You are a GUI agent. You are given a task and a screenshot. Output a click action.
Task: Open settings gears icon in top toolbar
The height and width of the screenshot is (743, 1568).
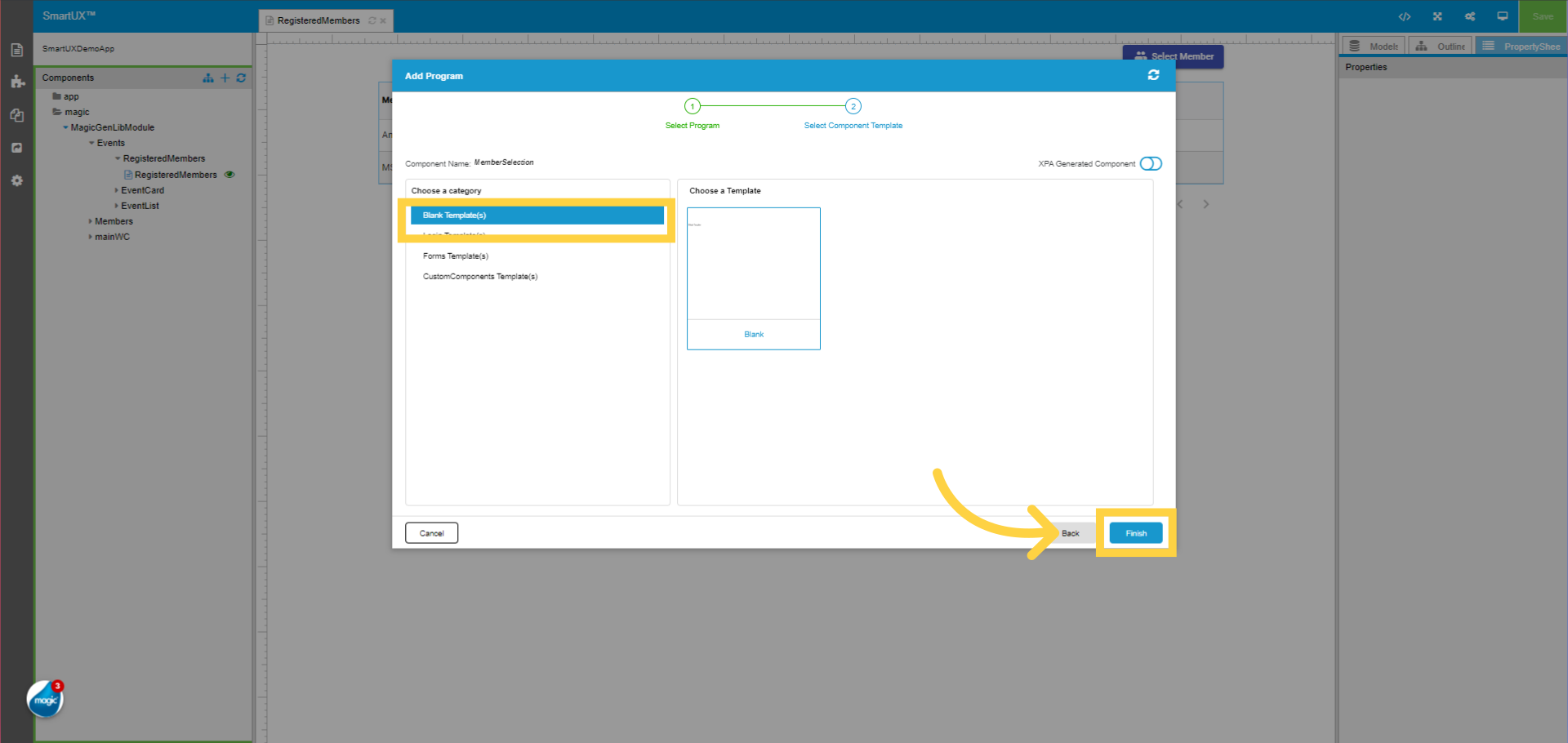[1469, 16]
